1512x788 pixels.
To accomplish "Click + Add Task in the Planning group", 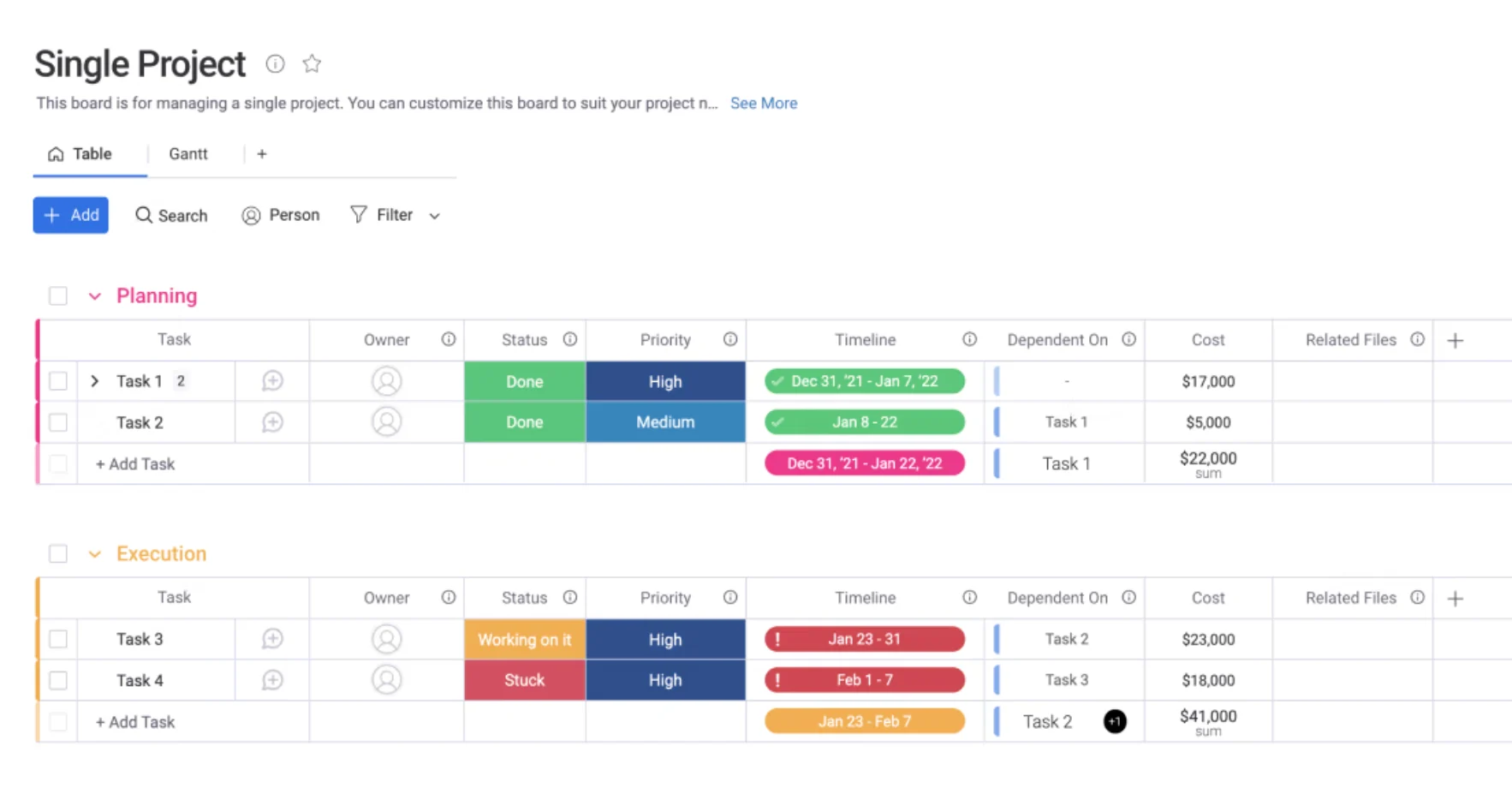I will (135, 464).
